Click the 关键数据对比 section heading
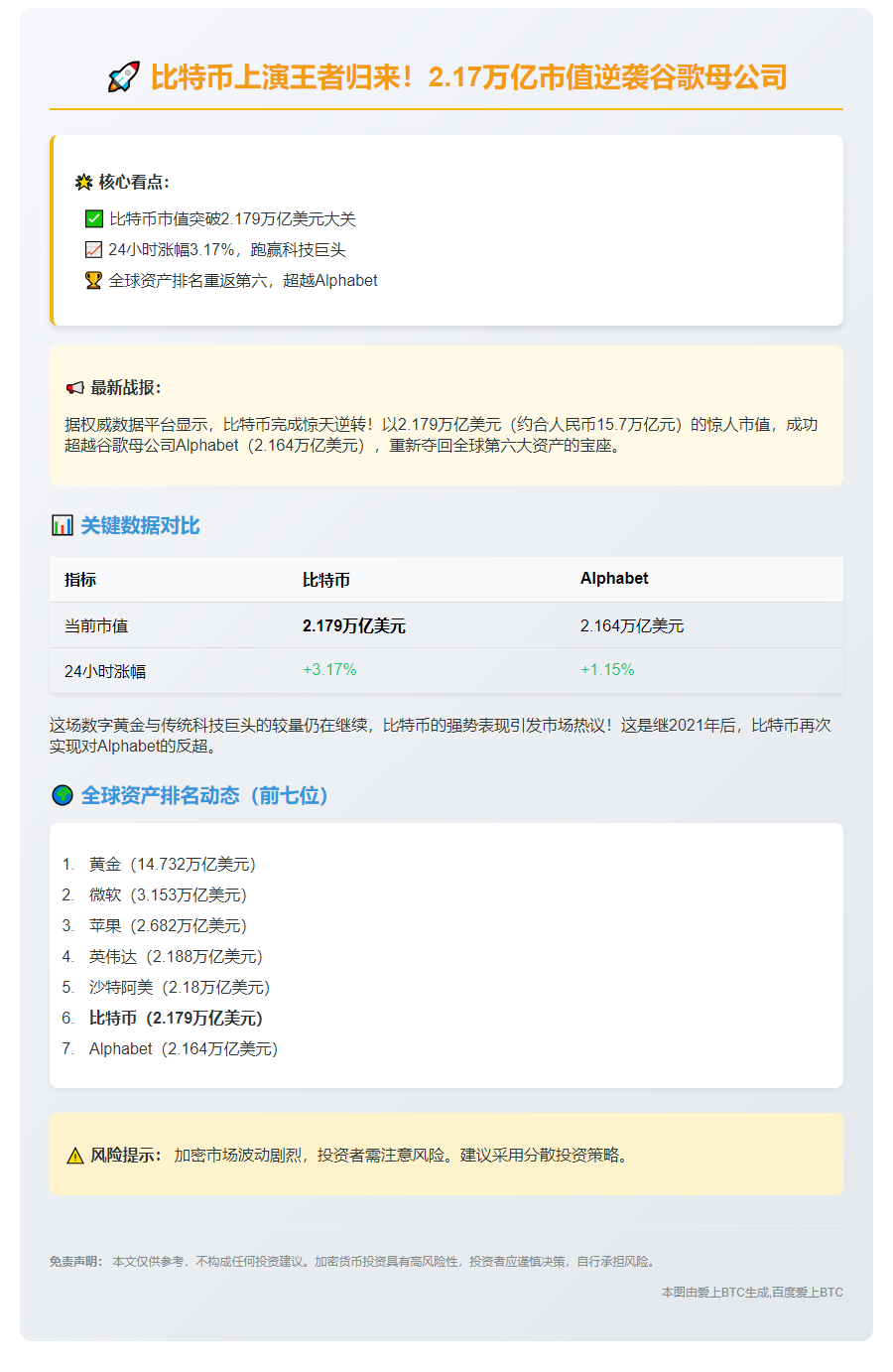Image resolution: width=893 pixels, height=1372 pixels. pyautogui.click(x=140, y=525)
